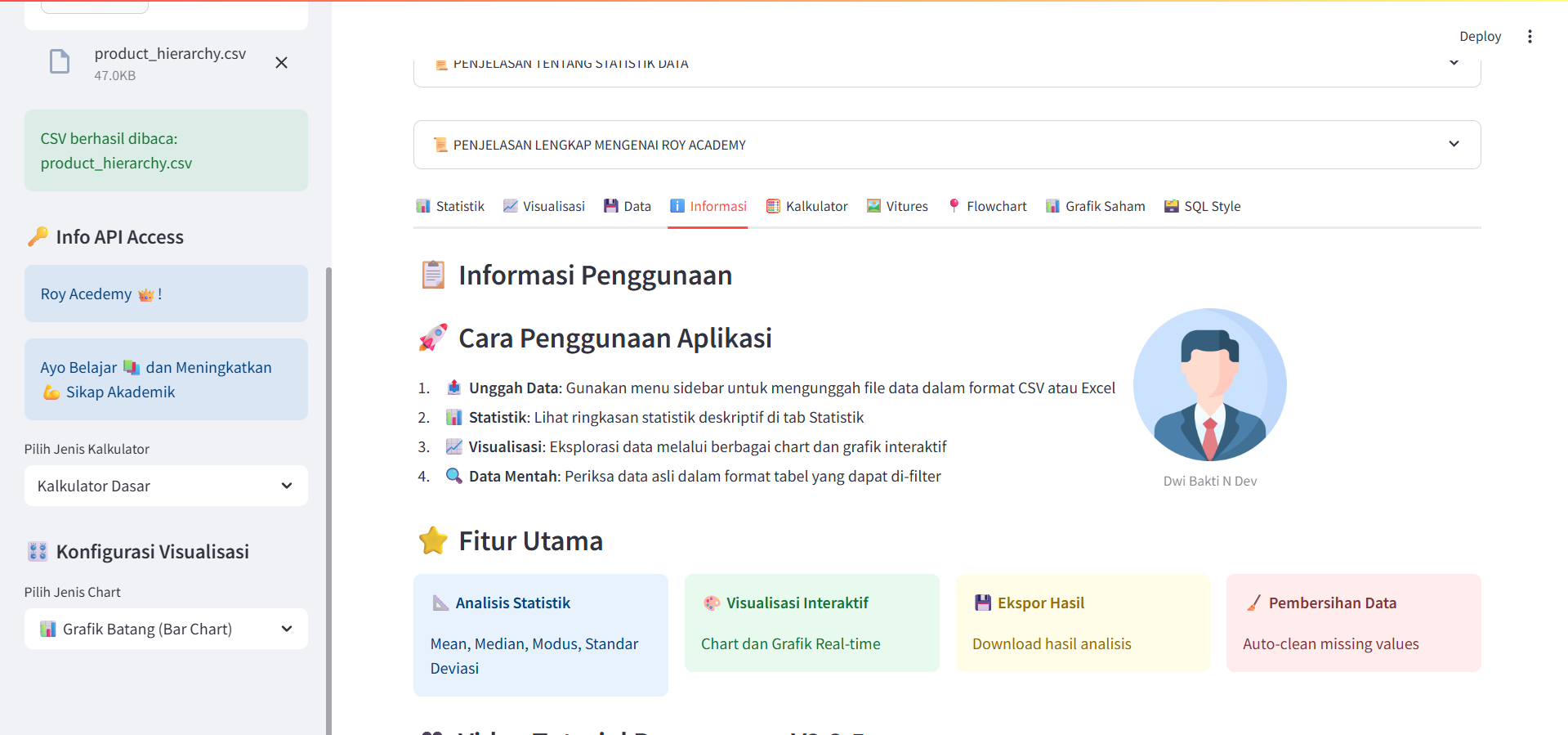This screenshot has height=735, width=1568.
Task: Select the Kalkulator tab
Action: (806, 206)
